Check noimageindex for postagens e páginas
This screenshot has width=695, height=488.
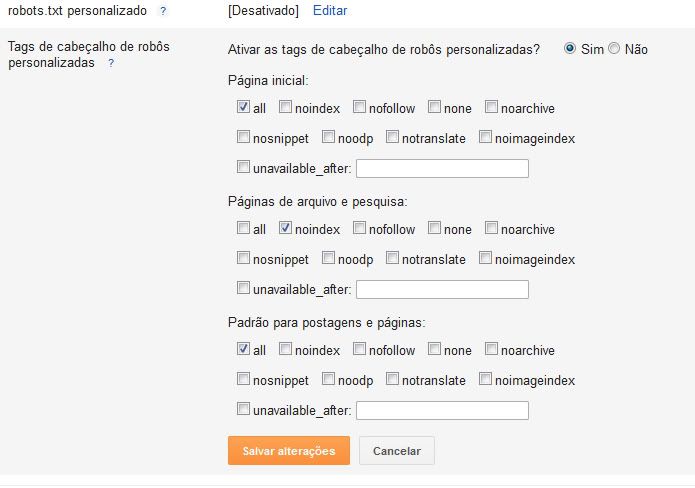[486, 379]
